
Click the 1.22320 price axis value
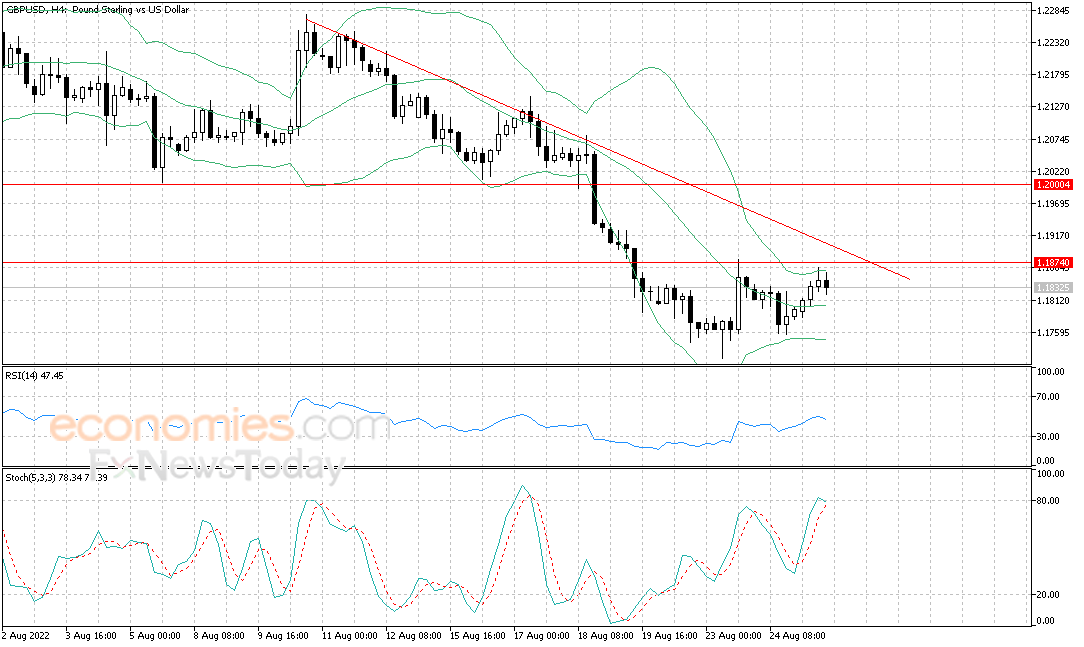tap(1054, 42)
